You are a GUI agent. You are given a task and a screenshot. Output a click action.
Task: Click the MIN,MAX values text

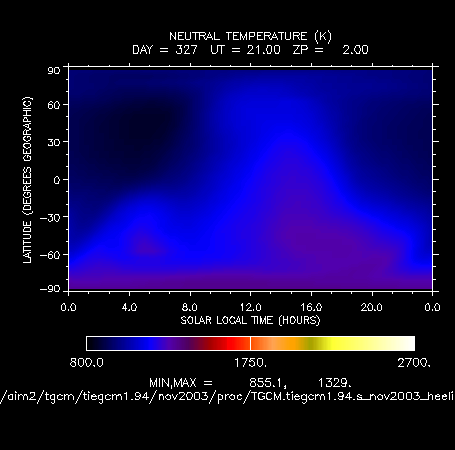pyautogui.click(x=250, y=383)
